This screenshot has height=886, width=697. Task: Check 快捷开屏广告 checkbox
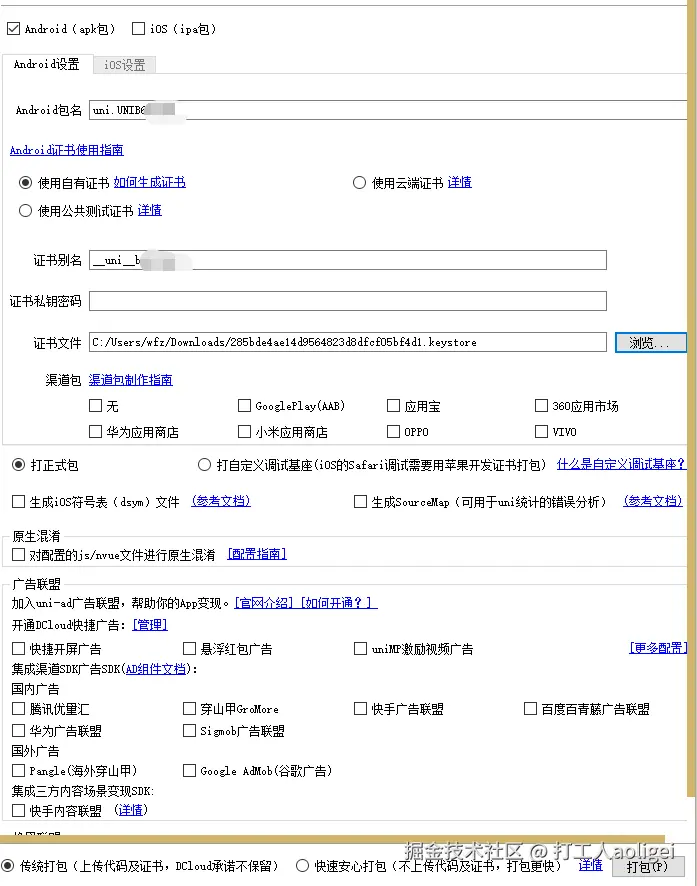[19, 649]
